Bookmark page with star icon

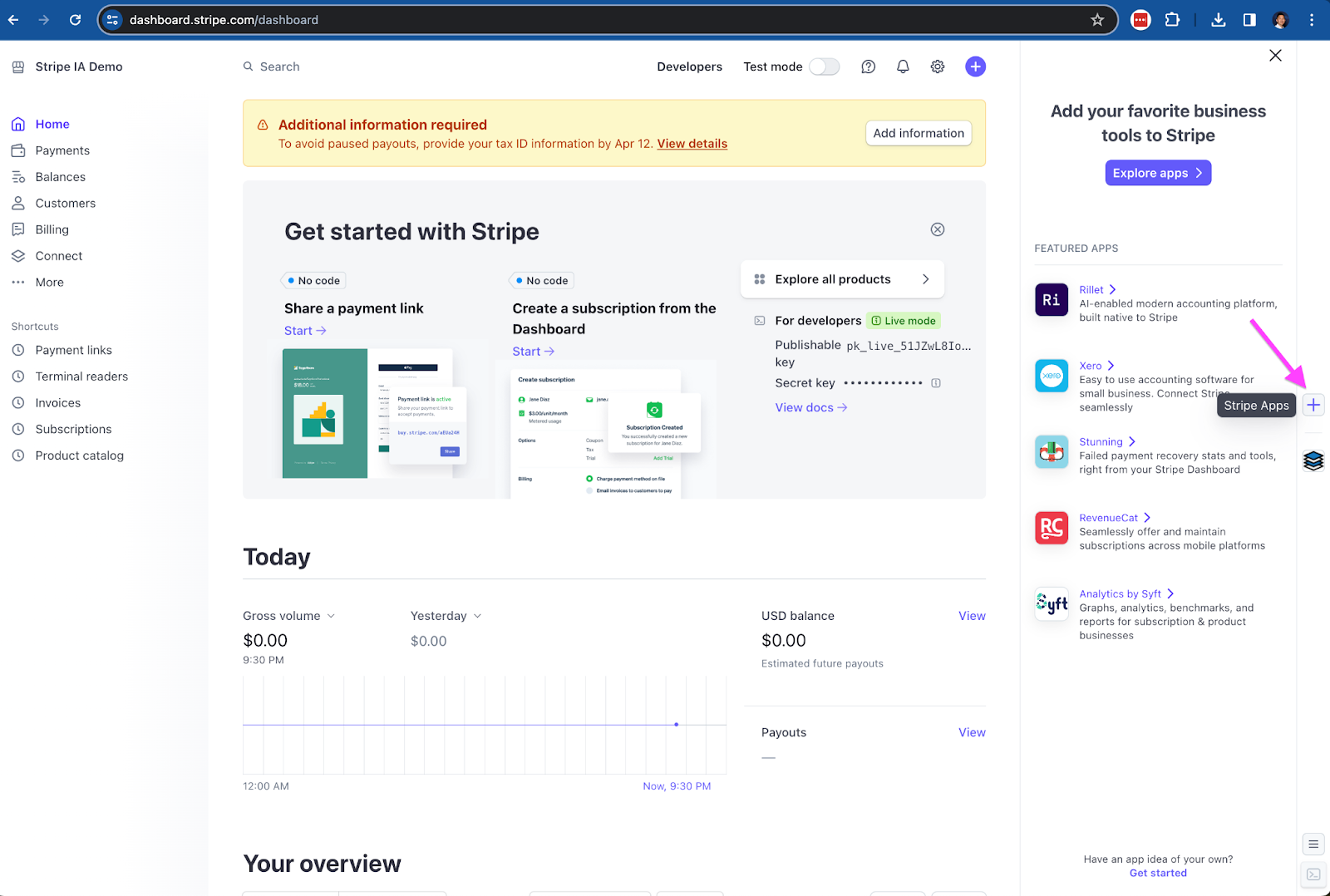1097,20
